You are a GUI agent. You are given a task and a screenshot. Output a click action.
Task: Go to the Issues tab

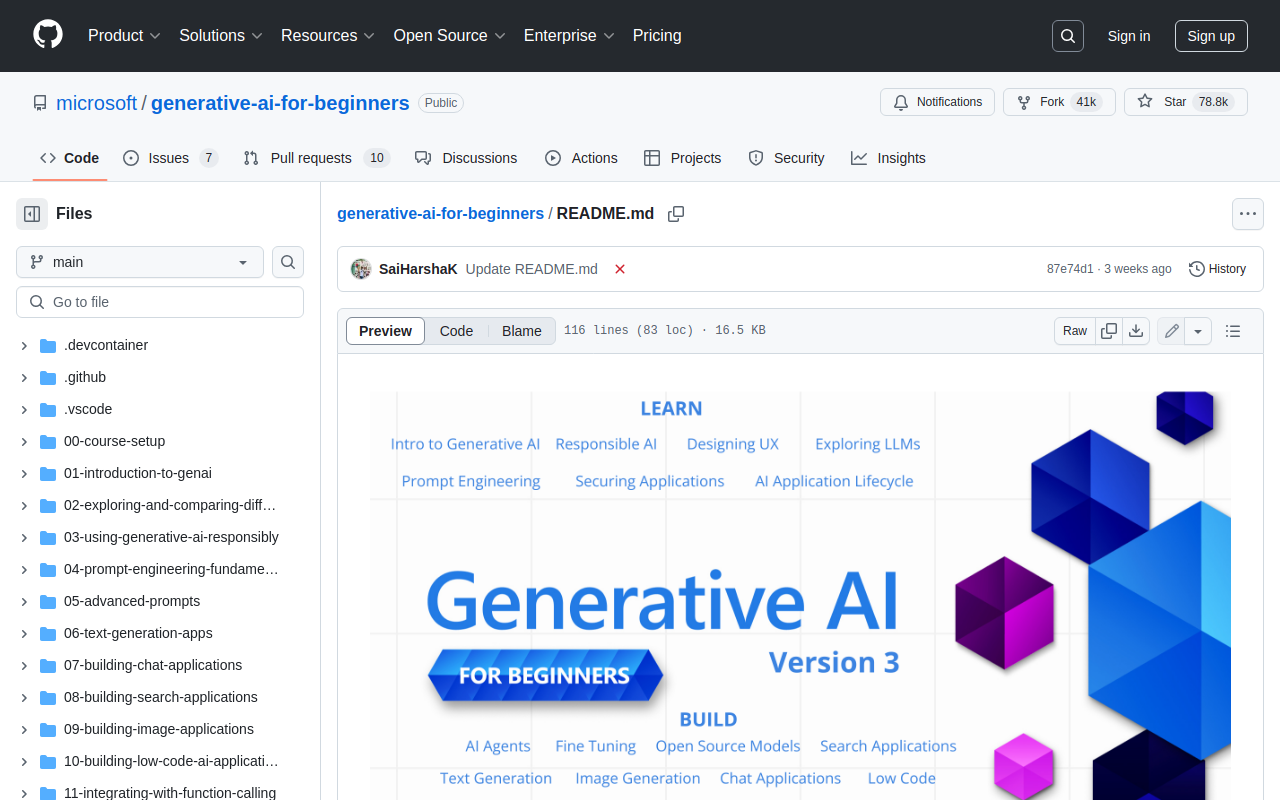click(170, 158)
